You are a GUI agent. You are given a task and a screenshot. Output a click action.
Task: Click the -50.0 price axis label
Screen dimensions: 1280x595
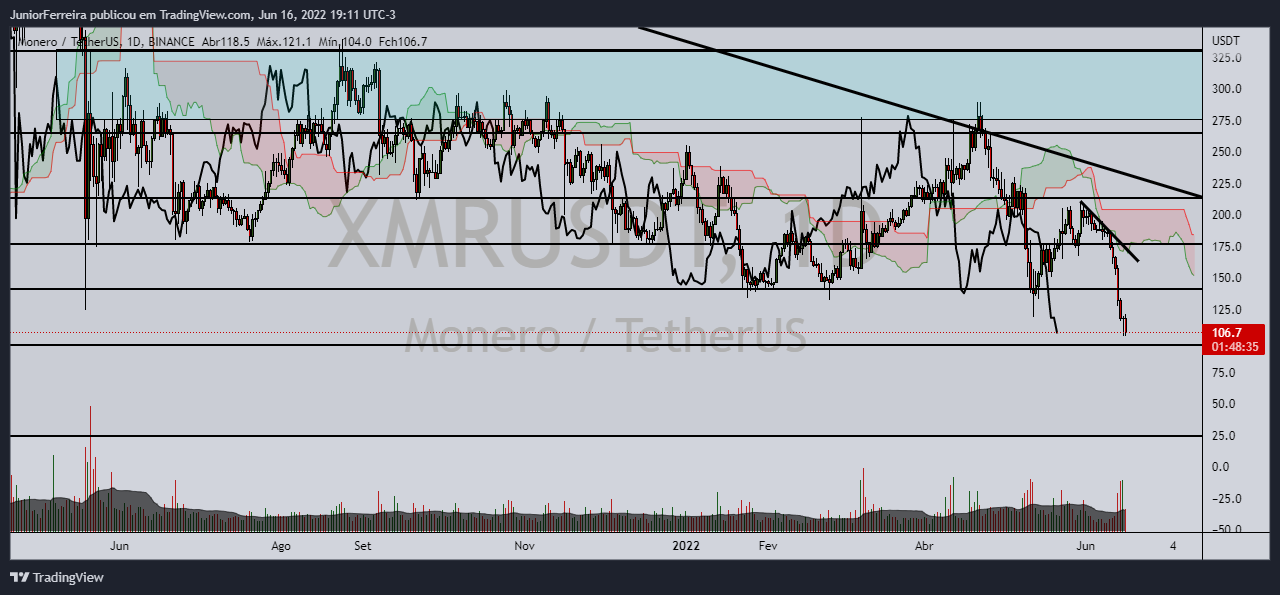1226,529
